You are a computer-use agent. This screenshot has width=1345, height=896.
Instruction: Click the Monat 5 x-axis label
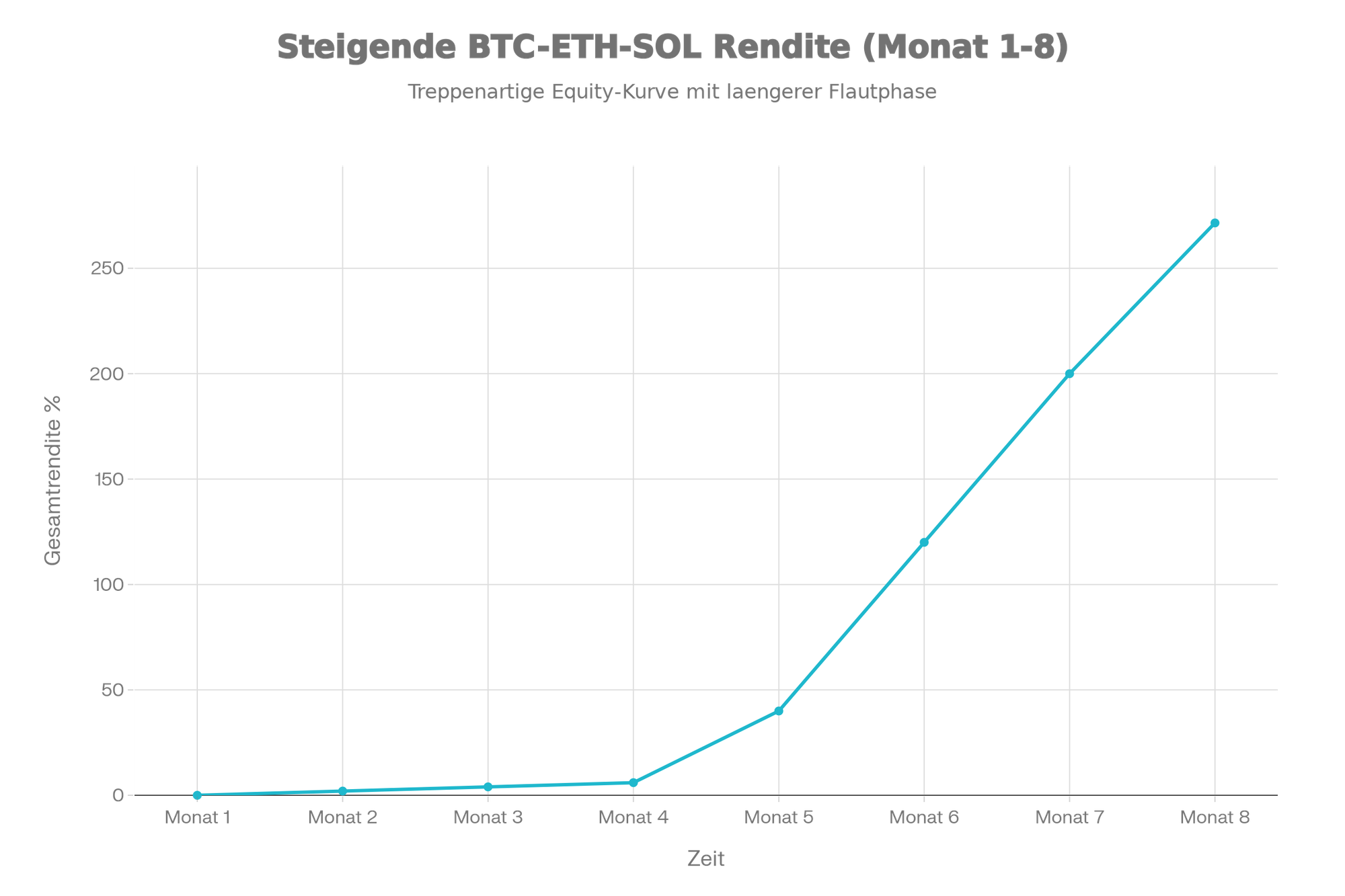click(x=779, y=817)
